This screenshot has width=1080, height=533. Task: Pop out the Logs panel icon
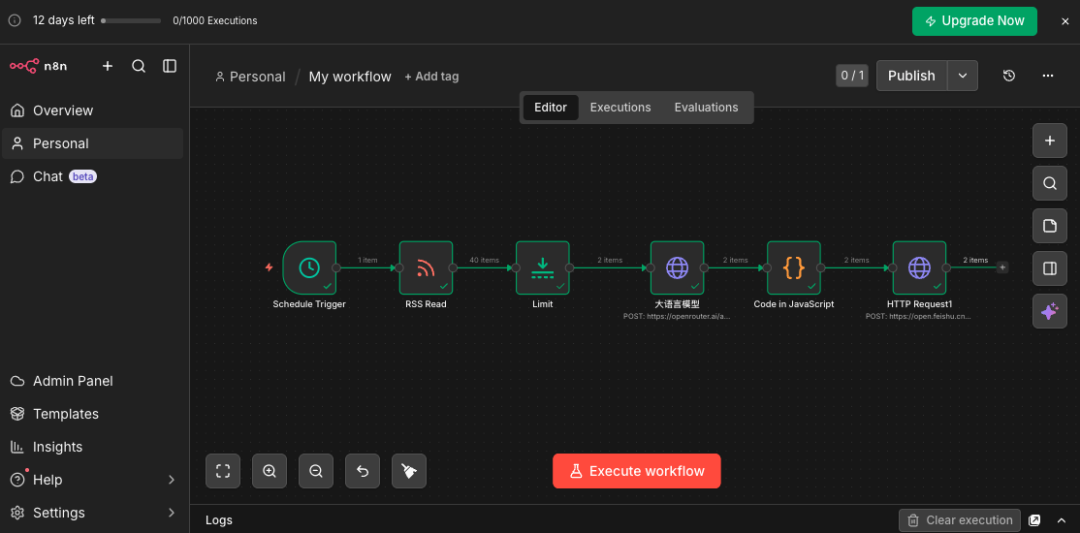click(1034, 520)
